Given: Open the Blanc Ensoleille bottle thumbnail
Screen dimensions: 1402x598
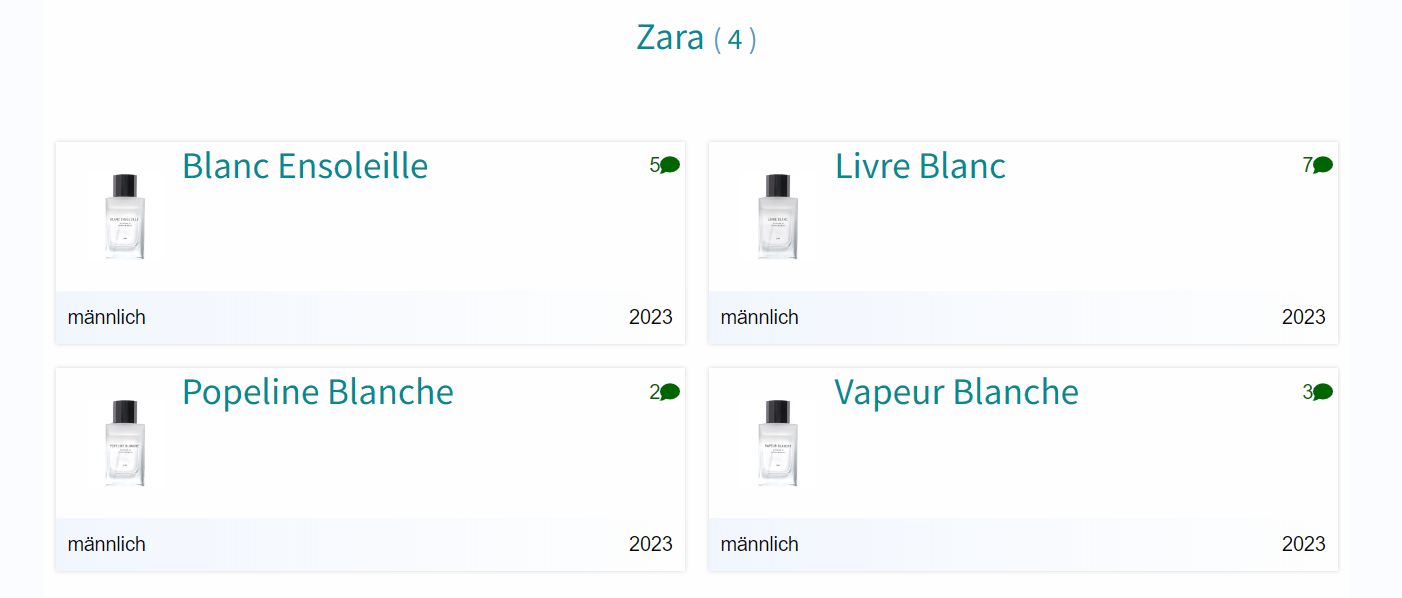Looking at the screenshot, I should tap(125, 216).
